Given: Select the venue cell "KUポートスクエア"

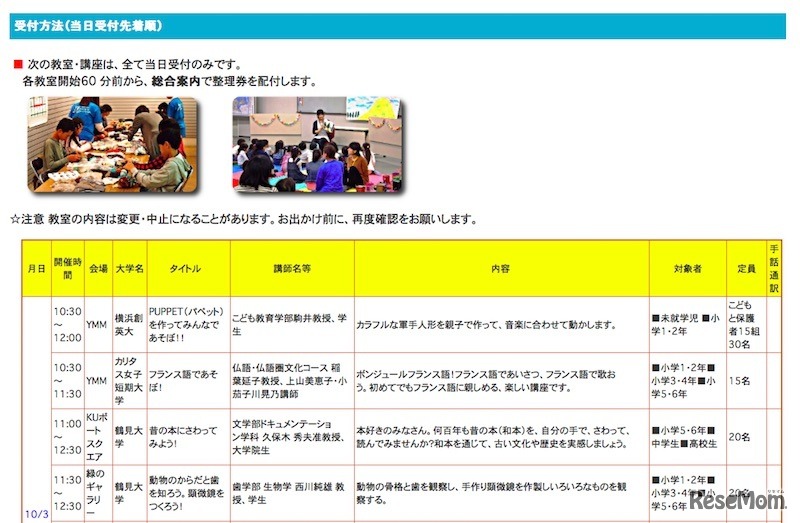Looking at the screenshot, I should pyautogui.click(x=98, y=437).
